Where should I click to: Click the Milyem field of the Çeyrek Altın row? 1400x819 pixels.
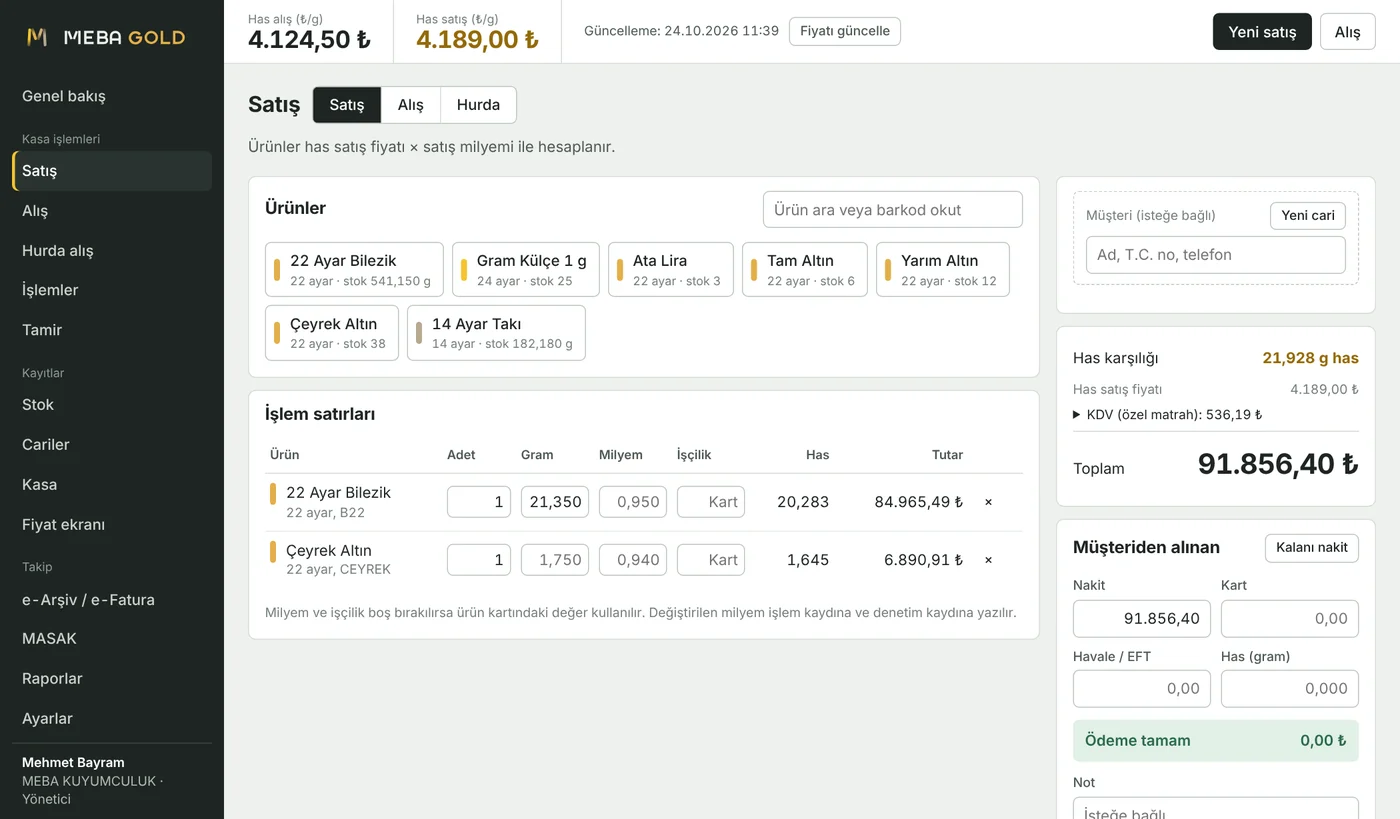click(633, 560)
